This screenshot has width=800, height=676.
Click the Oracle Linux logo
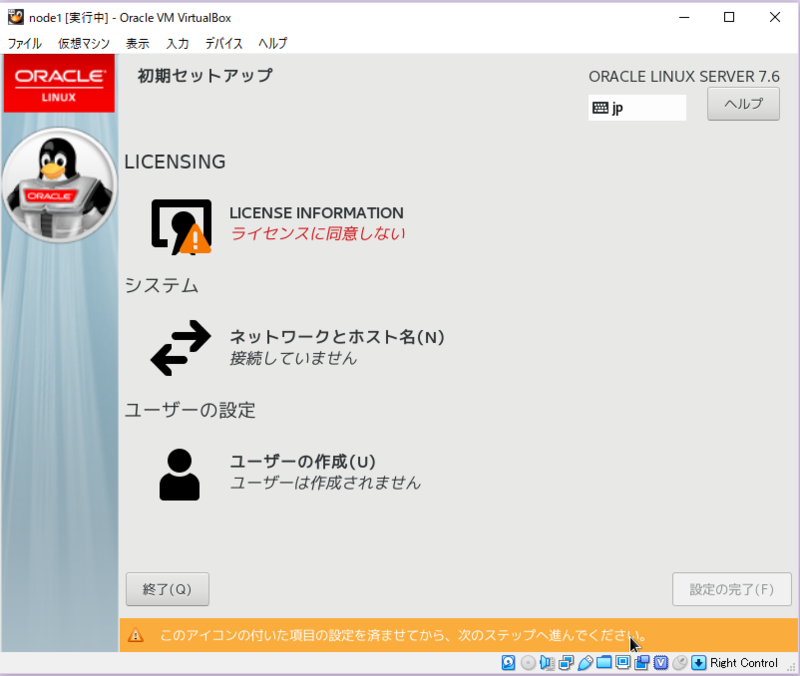[x=59, y=83]
